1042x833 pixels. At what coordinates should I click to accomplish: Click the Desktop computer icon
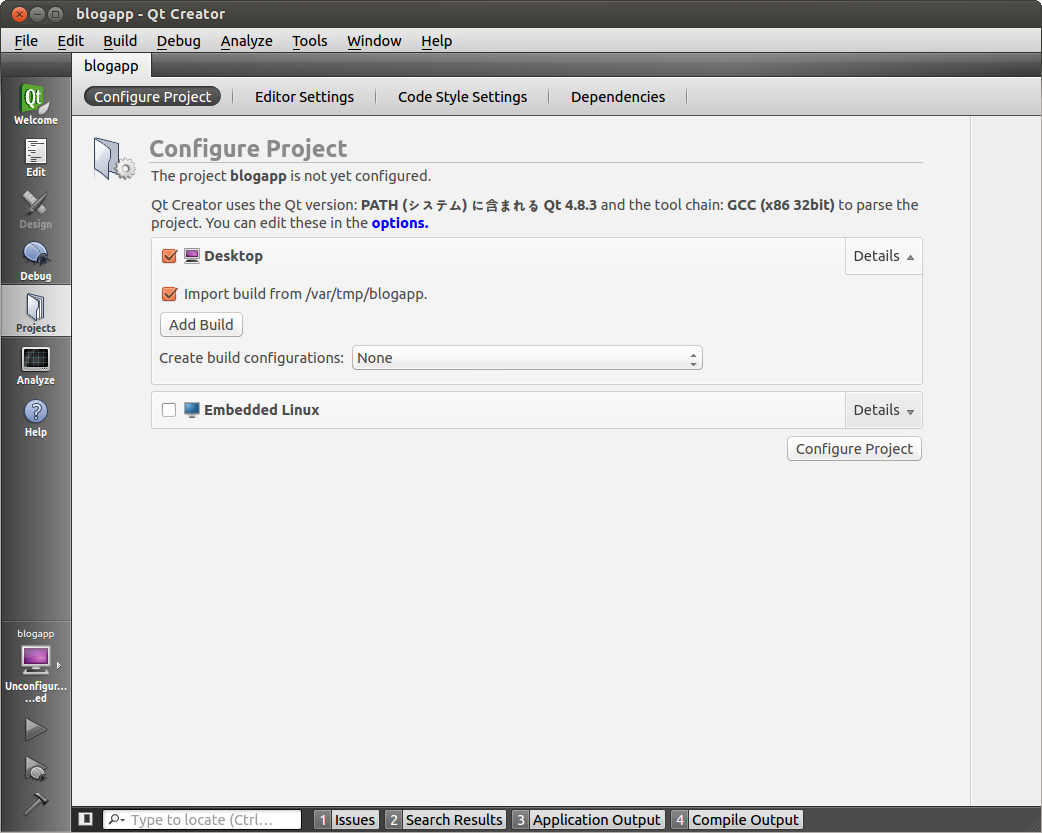tap(191, 256)
